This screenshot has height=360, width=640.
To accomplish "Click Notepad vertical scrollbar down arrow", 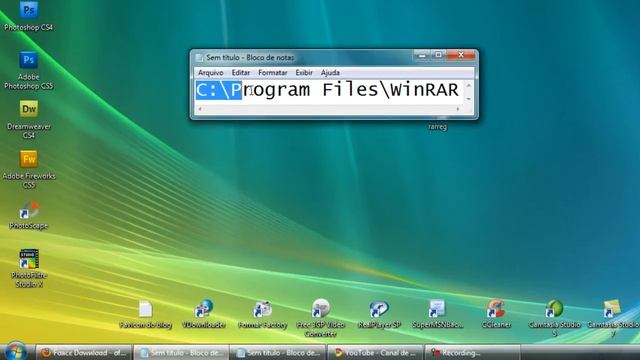I will click(x=469, y=99).
